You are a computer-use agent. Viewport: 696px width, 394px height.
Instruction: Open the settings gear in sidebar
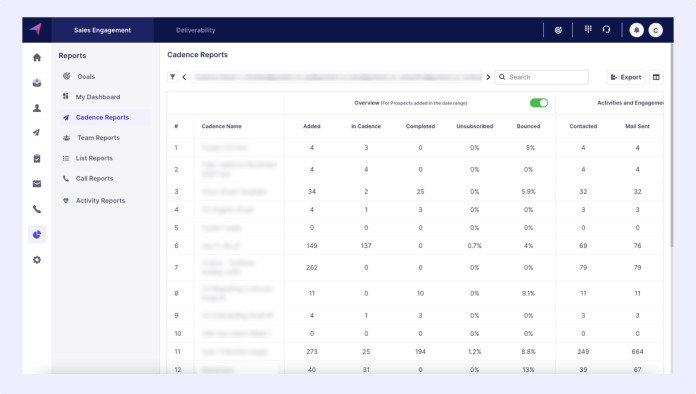(x=37, y=260)
